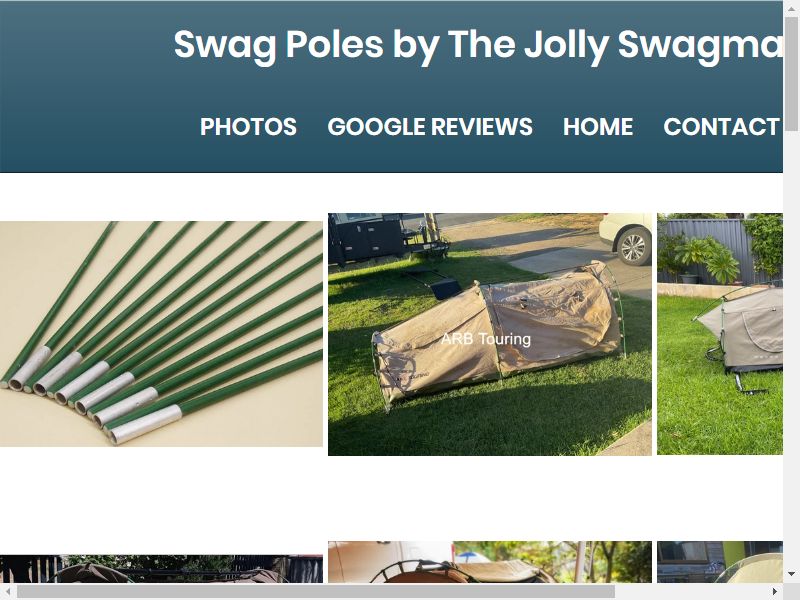Viewport: 800px width, 600px height.
Task: Open the bottom-left dark swag photo
Action: [x=161, y=568]
